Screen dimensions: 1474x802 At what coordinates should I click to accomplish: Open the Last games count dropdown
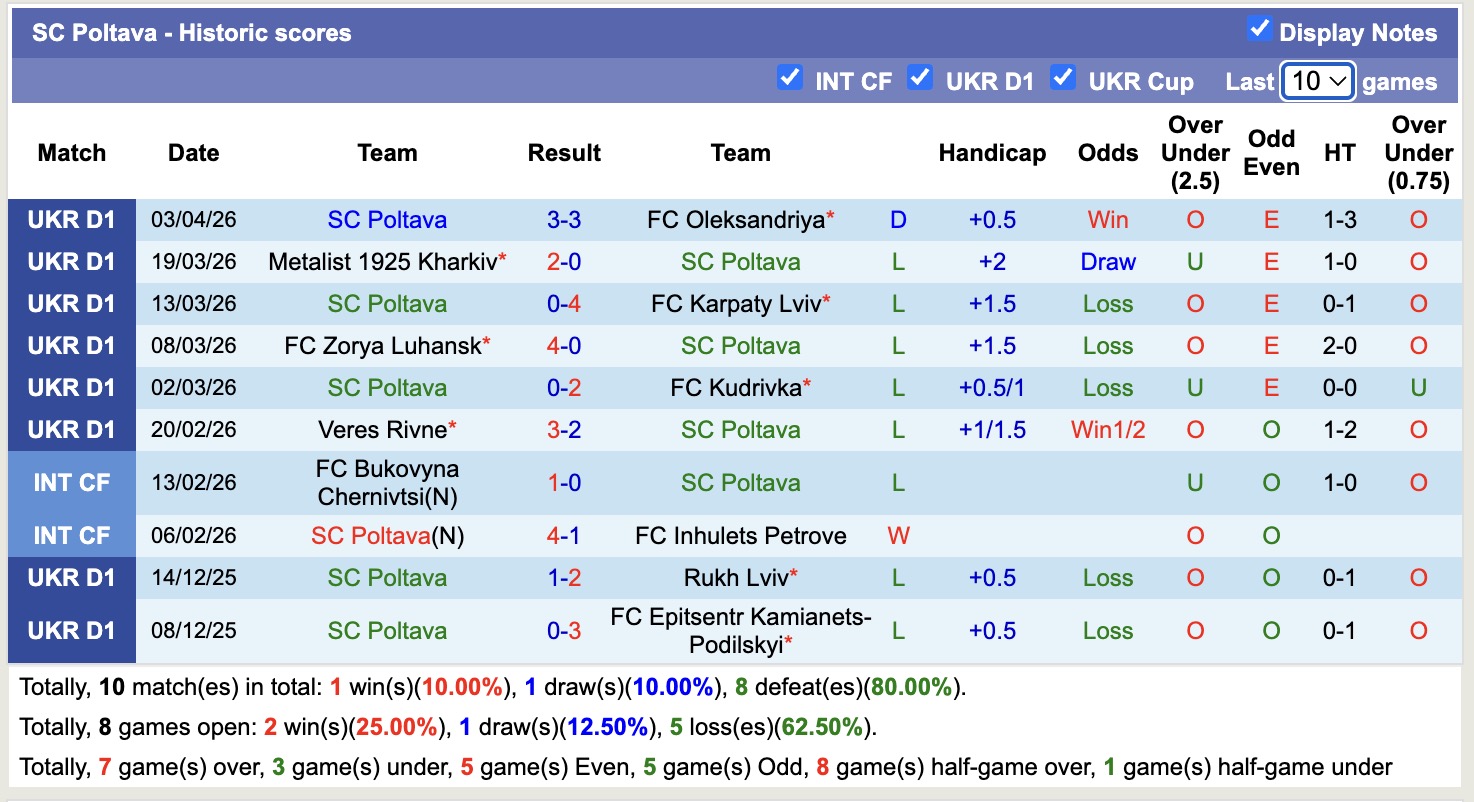(1317, 82)
